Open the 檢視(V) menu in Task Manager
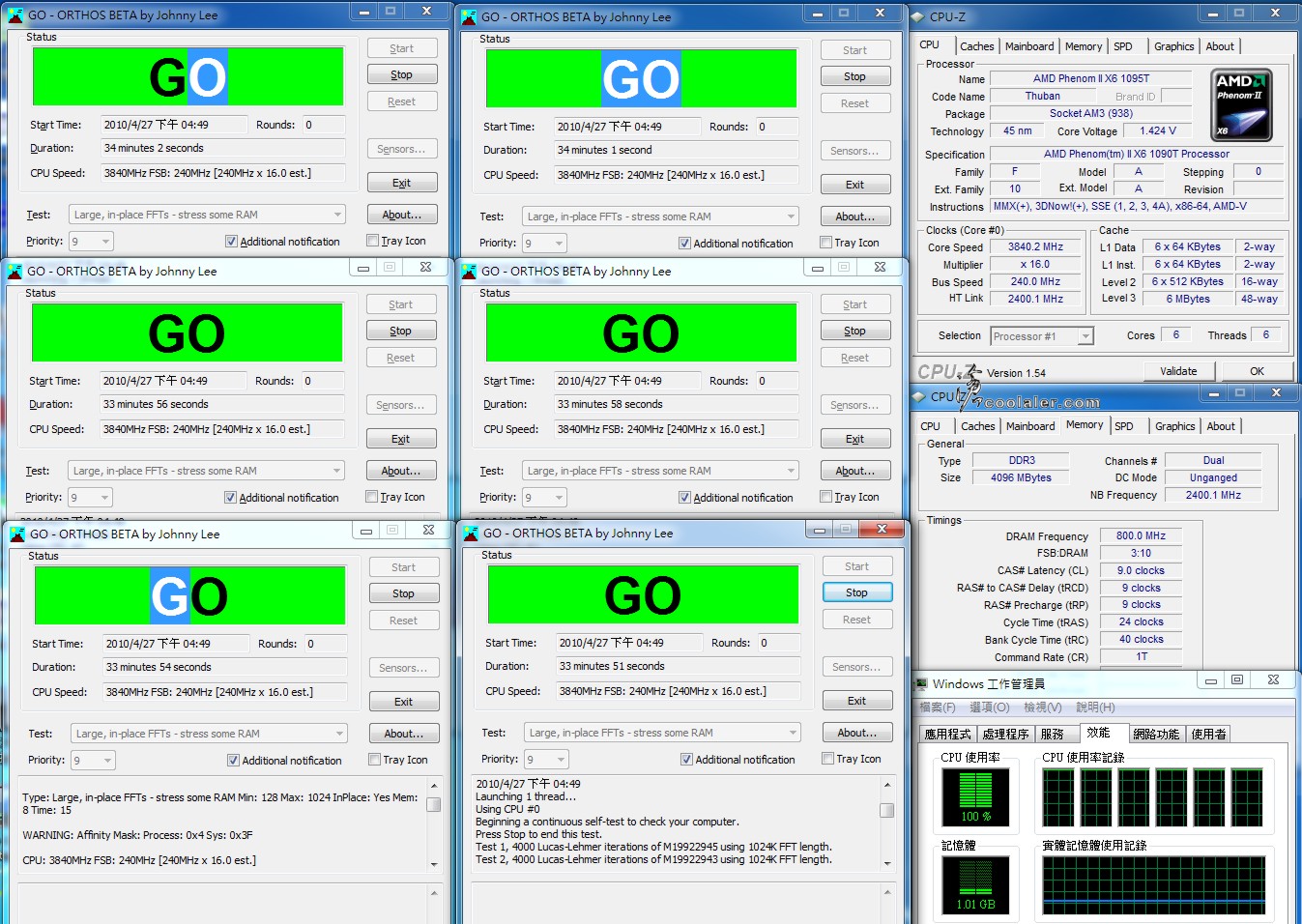 pyautogui.click(x=1042, y=707)
